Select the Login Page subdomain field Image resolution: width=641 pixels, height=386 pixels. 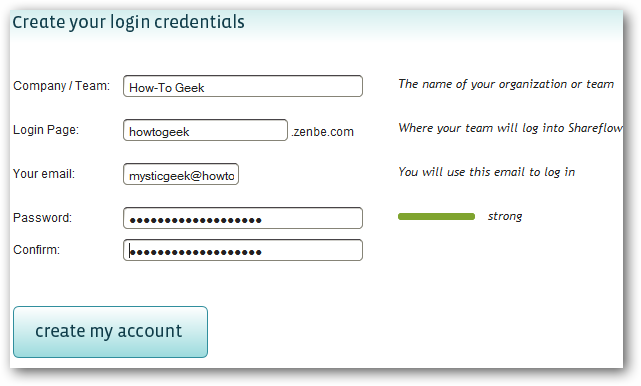[x=205, y=130]
